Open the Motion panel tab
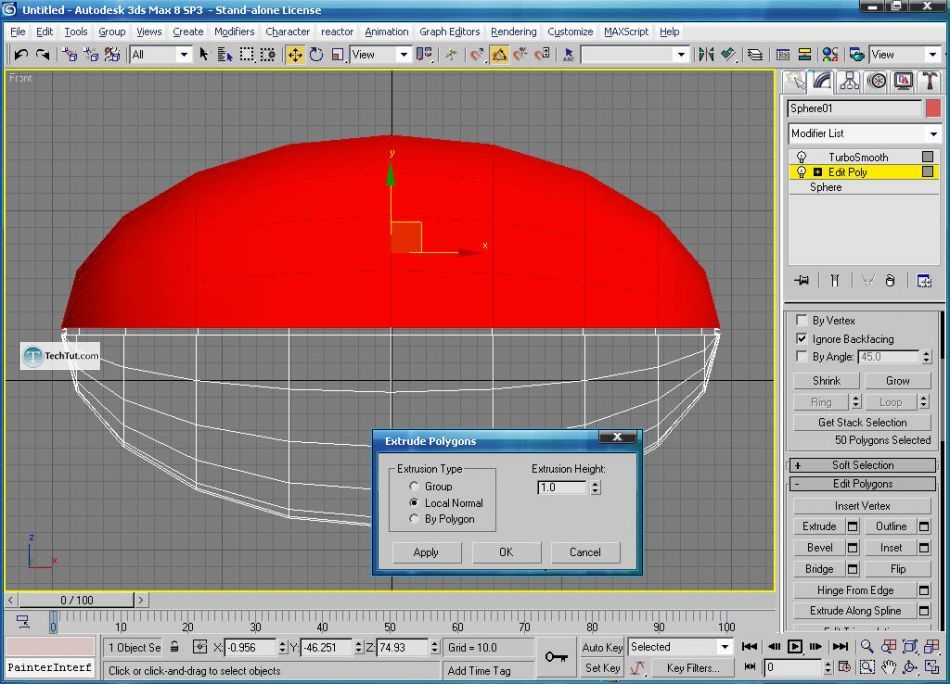Viewport: 950px width, 684px height. (x=877, y=82)
